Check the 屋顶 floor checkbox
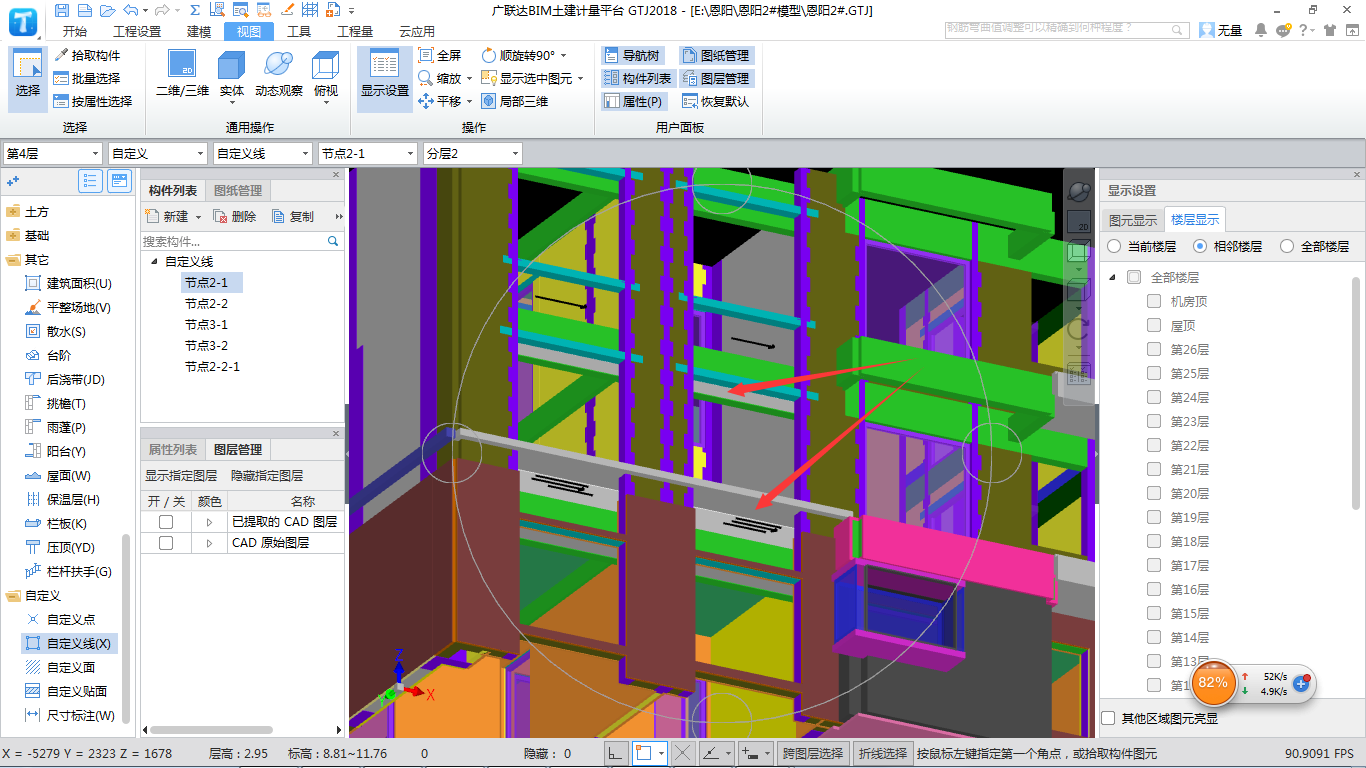1366x768 pixels. [1154, 325]
